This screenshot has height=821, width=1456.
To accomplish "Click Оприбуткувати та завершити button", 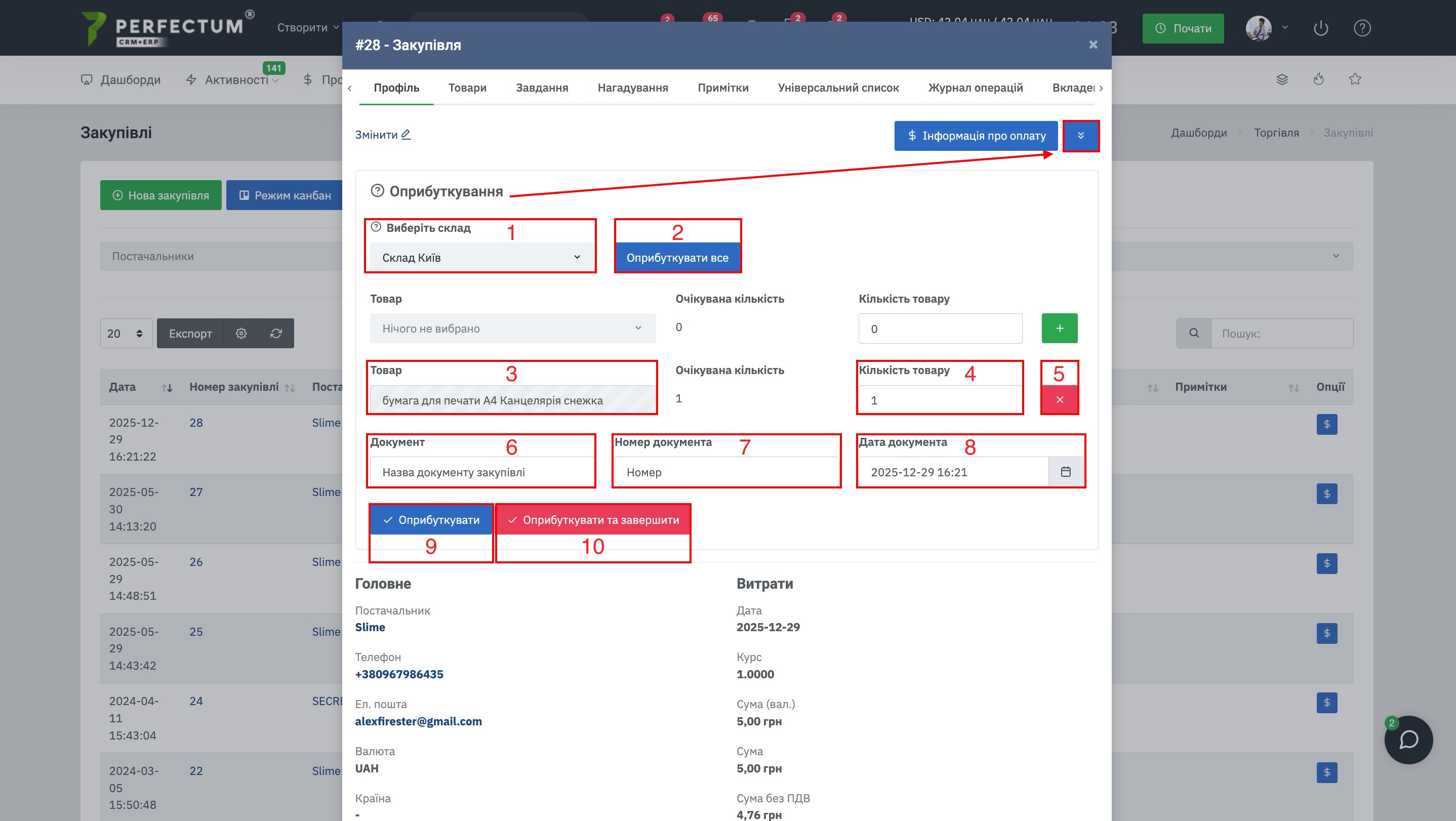I will coord(593,520).
